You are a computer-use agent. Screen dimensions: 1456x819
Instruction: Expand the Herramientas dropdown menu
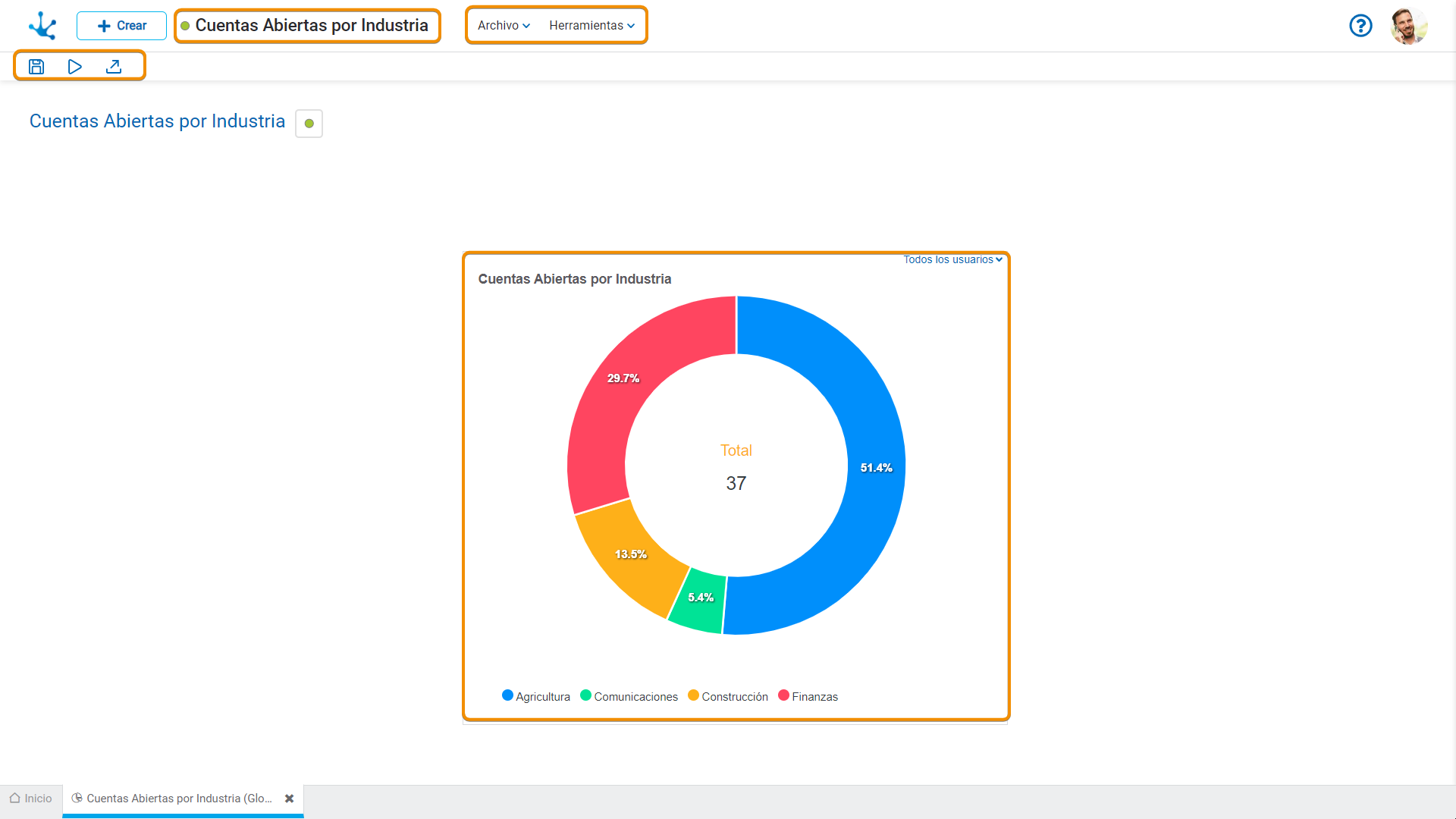[591, 26]
